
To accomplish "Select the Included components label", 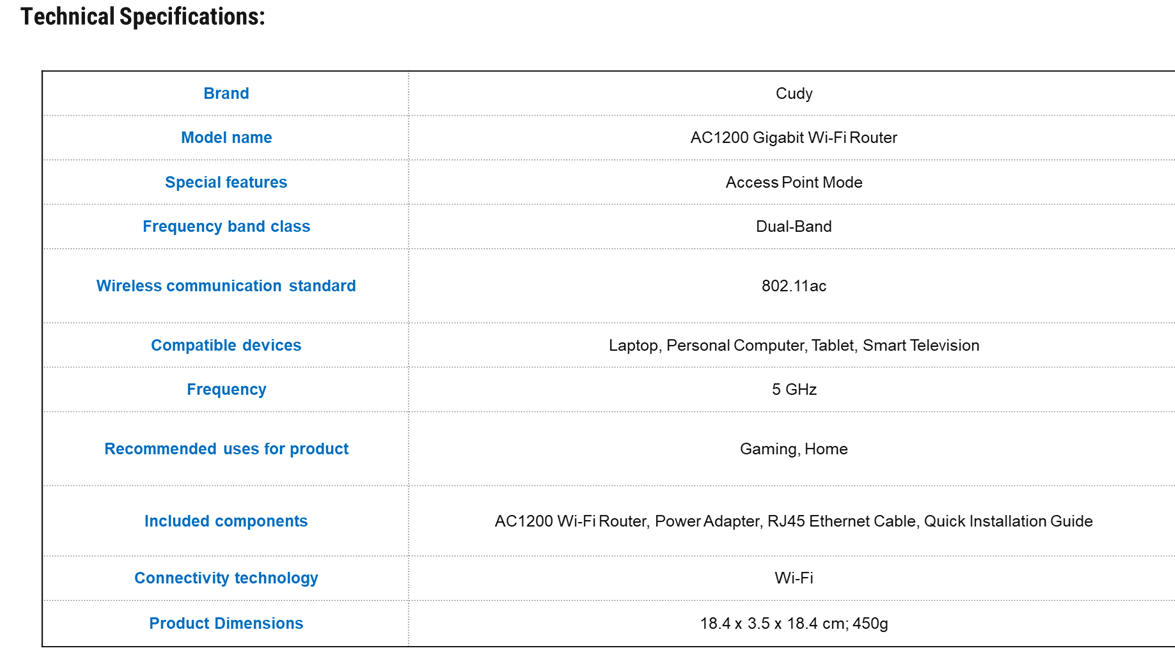I will (226, 521).
